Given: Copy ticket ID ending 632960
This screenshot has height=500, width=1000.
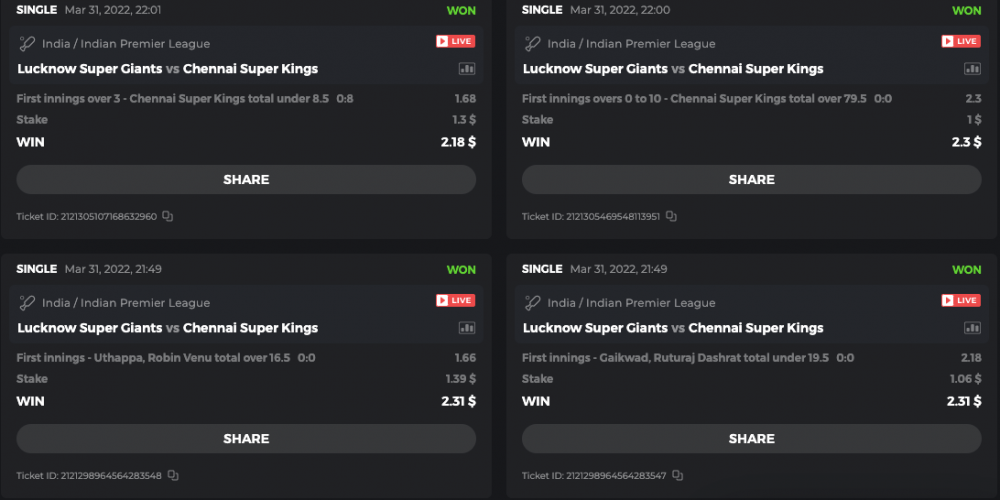Looking at the screenshot, I should tap(168, 216).
